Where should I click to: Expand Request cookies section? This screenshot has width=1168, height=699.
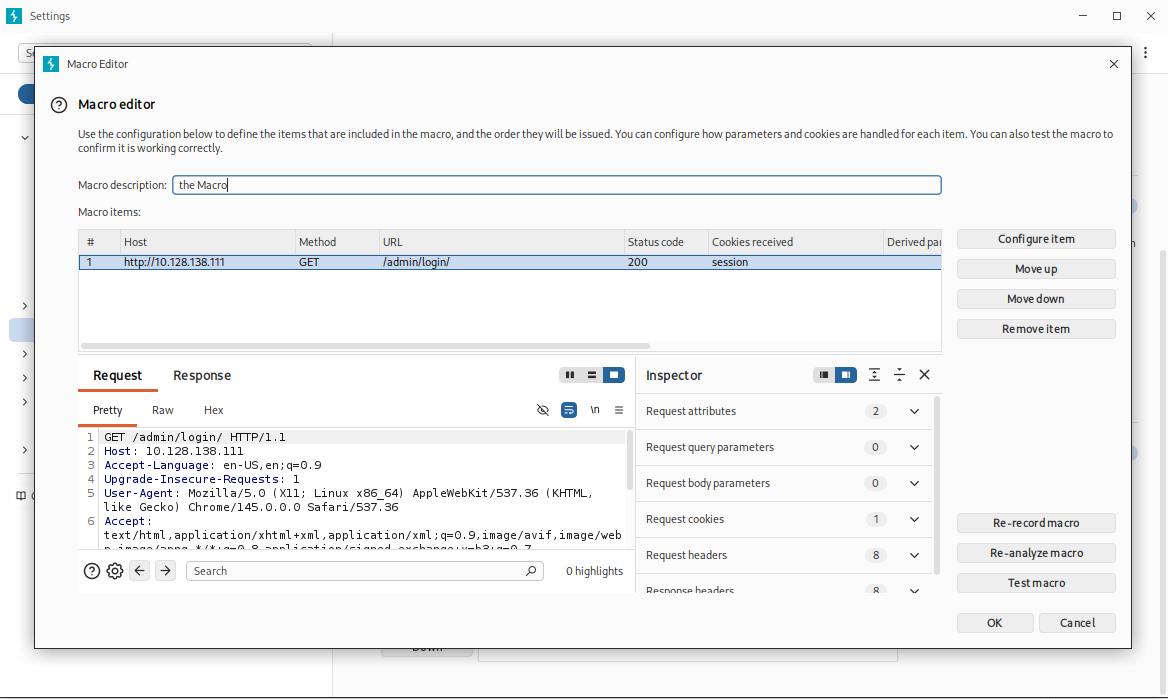click(913, 519)
